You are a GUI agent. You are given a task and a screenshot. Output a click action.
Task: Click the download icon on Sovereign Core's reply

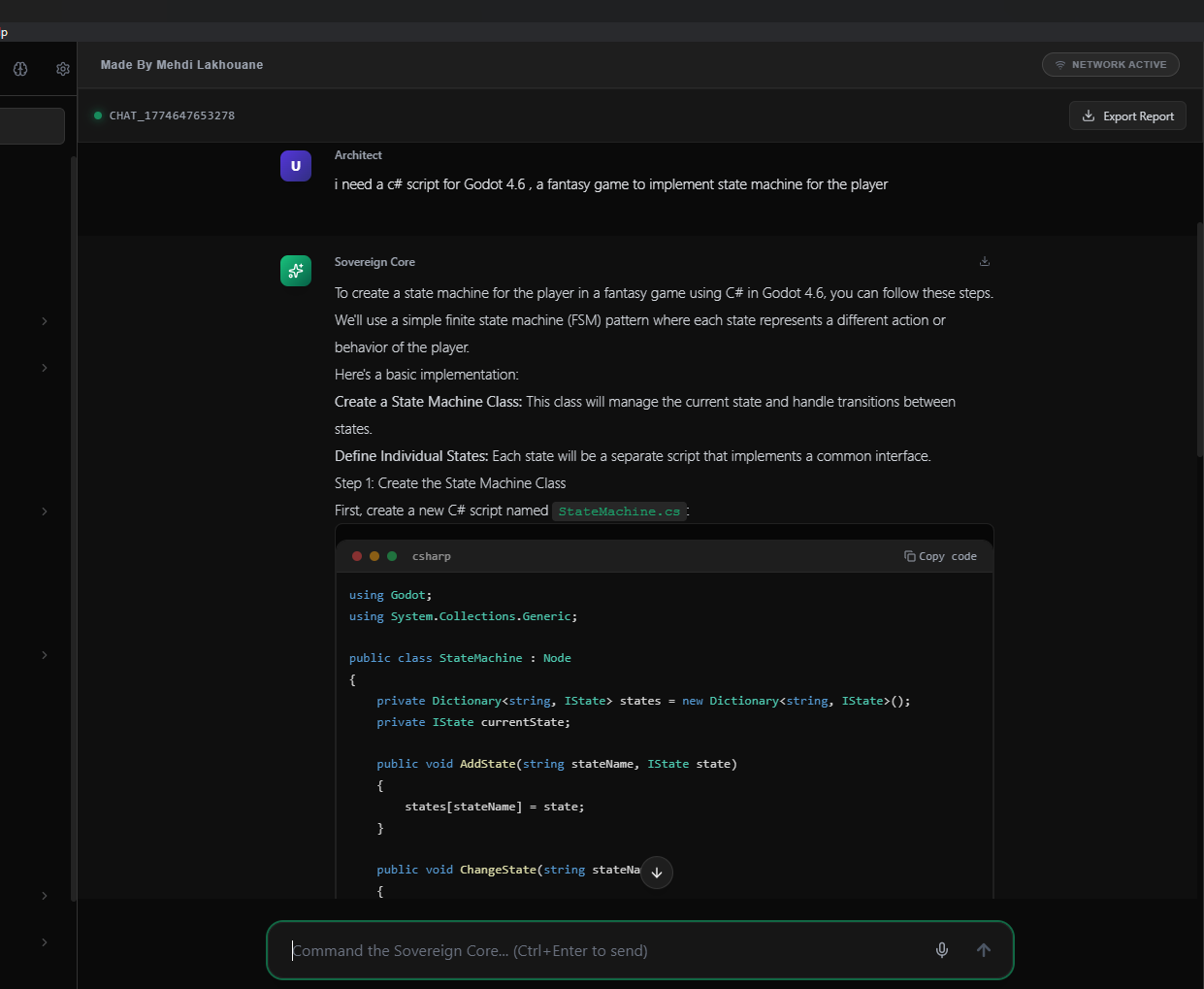pos(984,261)
